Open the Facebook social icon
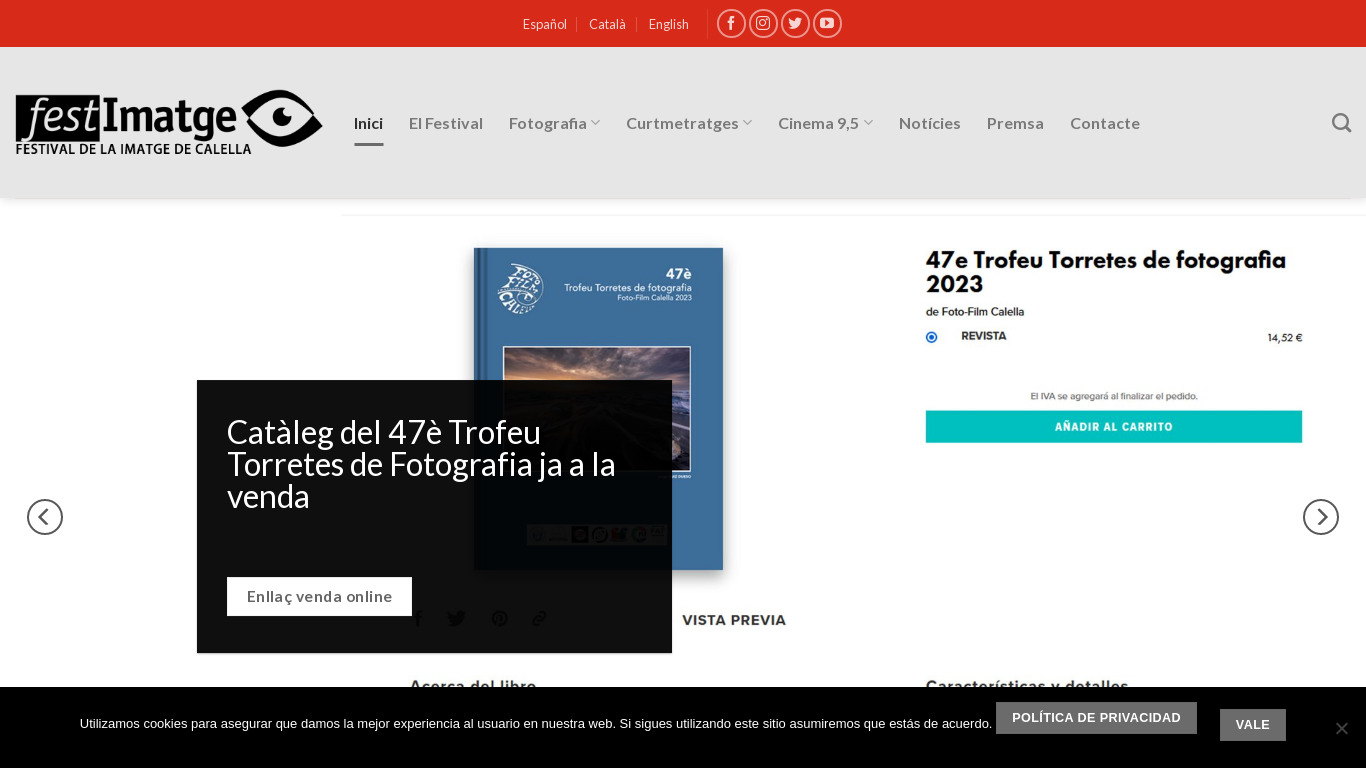 coord(731,23)
